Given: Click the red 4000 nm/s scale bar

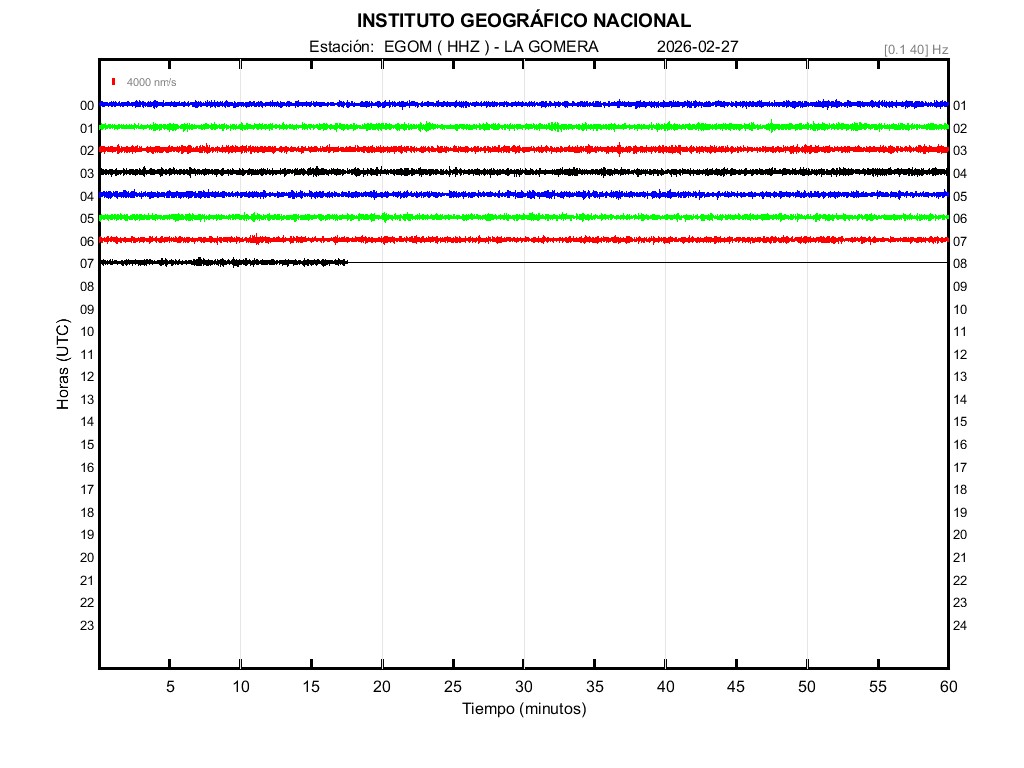Looking at the screenshot, I should click(114, 82).
